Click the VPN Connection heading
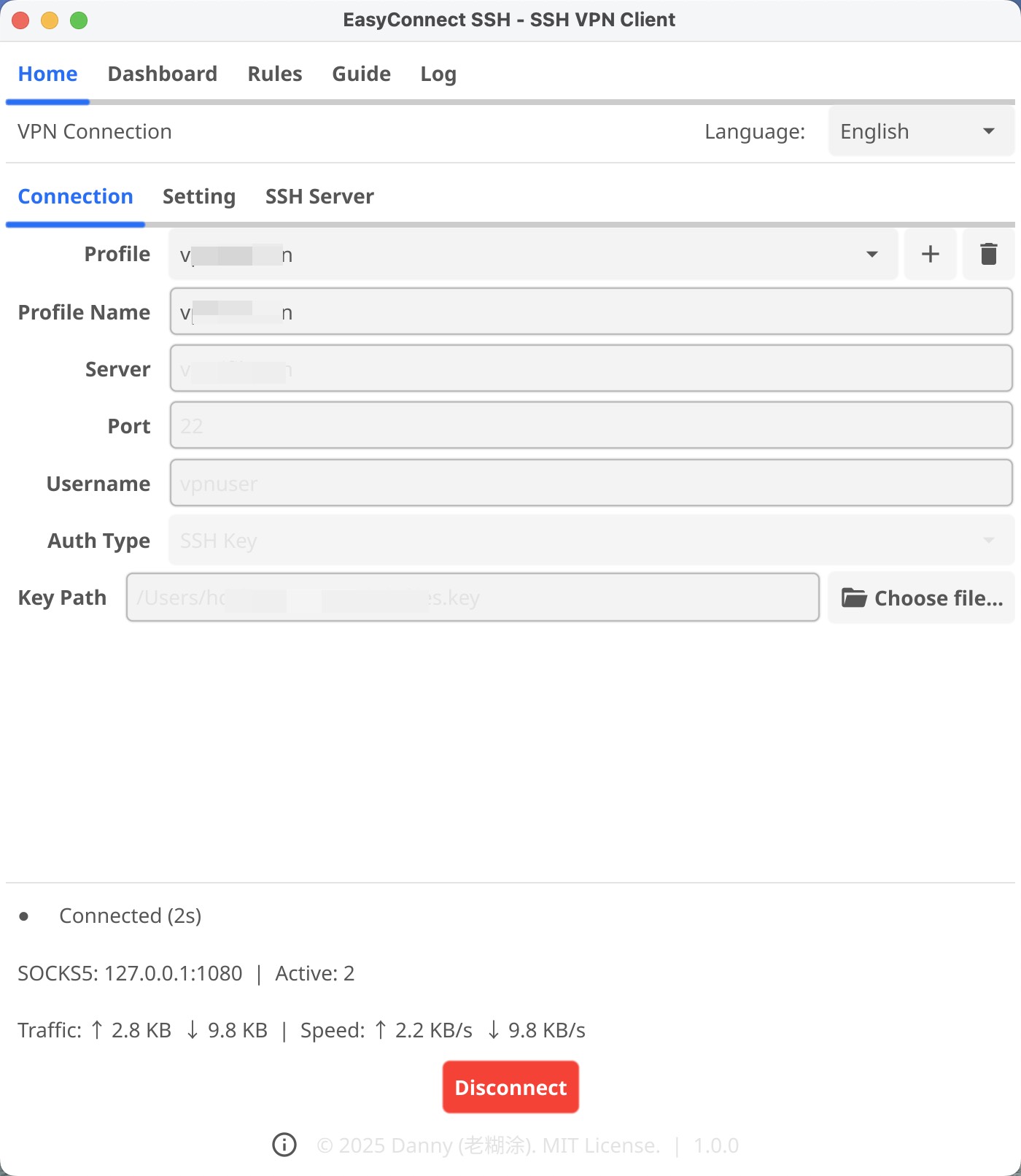The image size is (1021, 1176). [95, 131]
